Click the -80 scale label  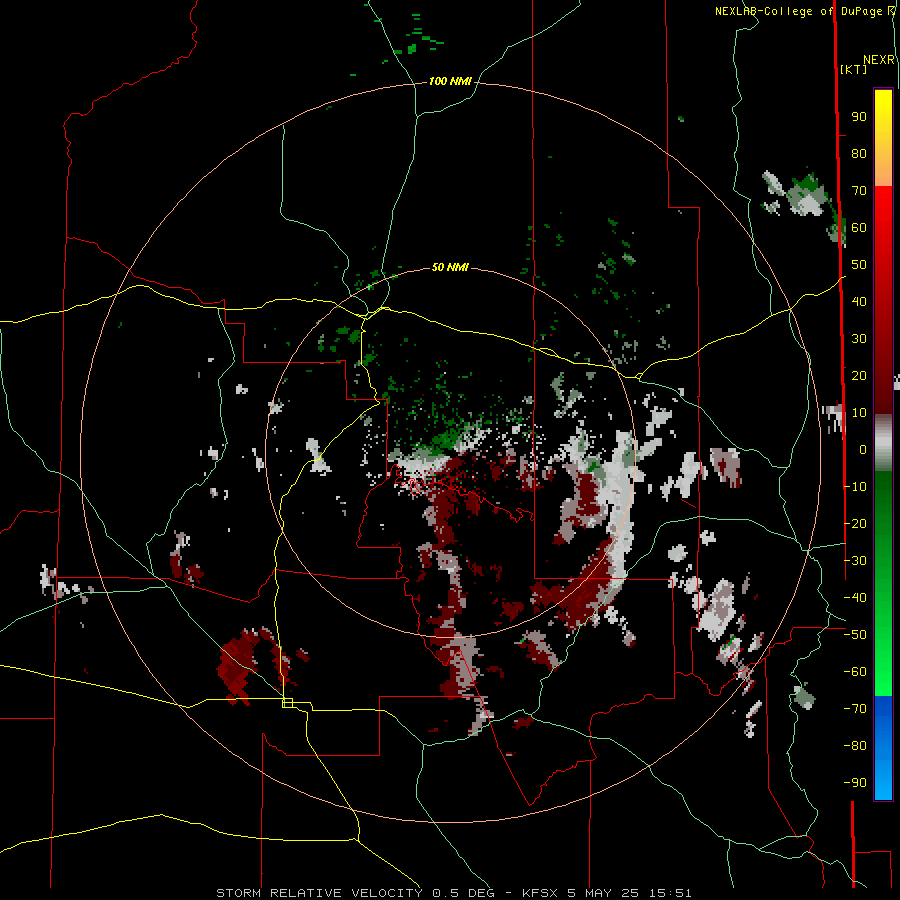click(x=855, y=746)
